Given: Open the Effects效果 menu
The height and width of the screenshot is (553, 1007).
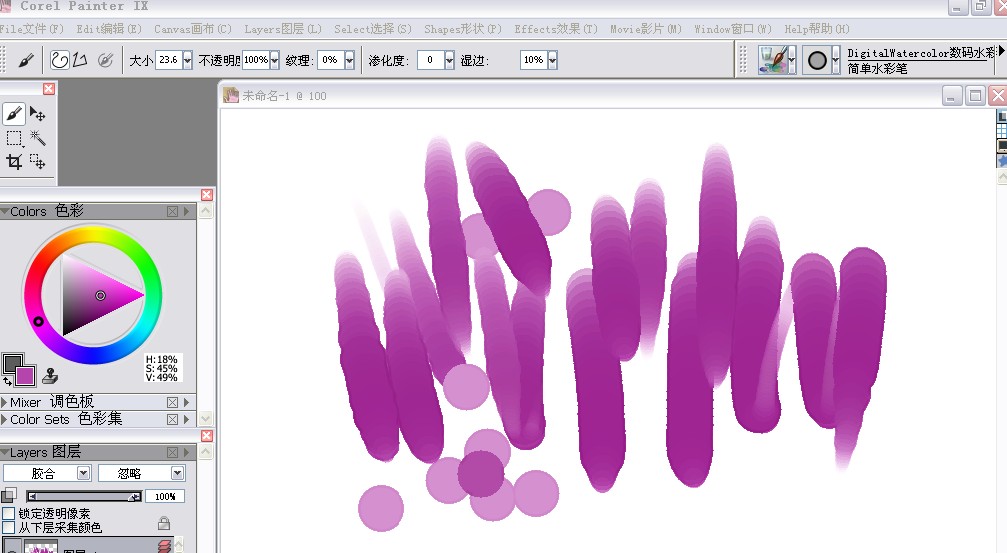Looking at the screenshot, I should (x=556, y=29).
